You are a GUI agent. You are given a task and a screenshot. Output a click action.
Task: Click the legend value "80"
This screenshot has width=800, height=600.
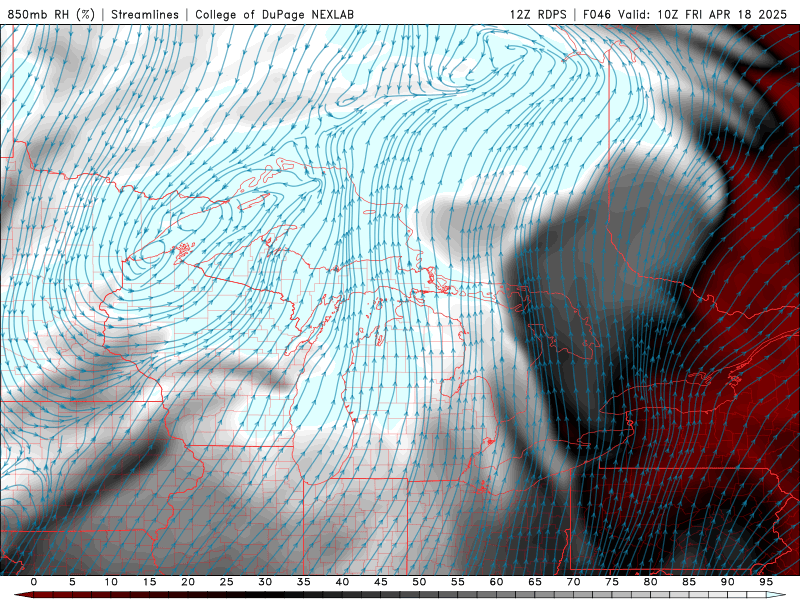pyautogui.click(x=651, y=582)
